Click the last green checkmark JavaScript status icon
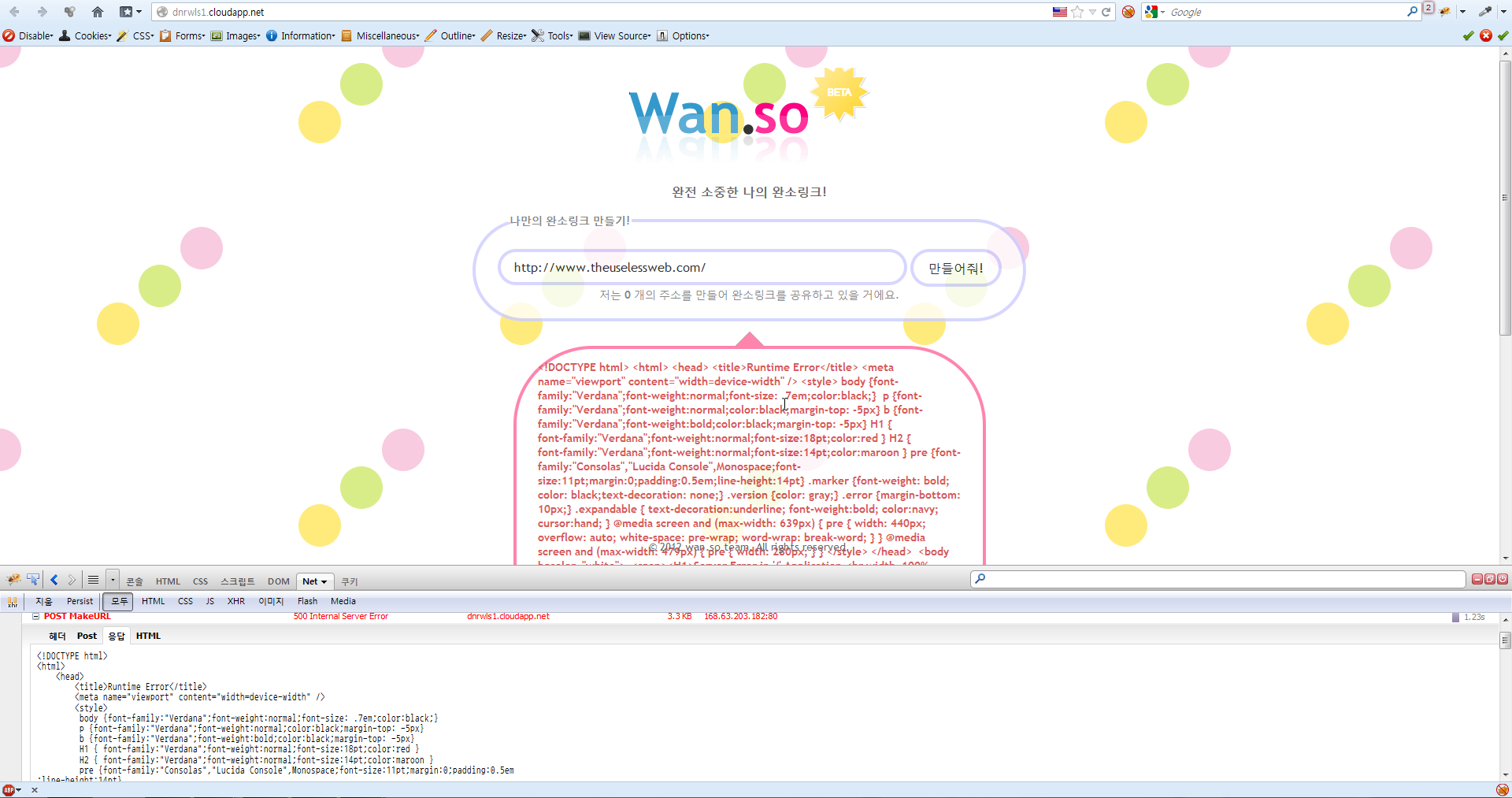The height and width of the screenshot is (798, 1512). tap(1503, 35)
